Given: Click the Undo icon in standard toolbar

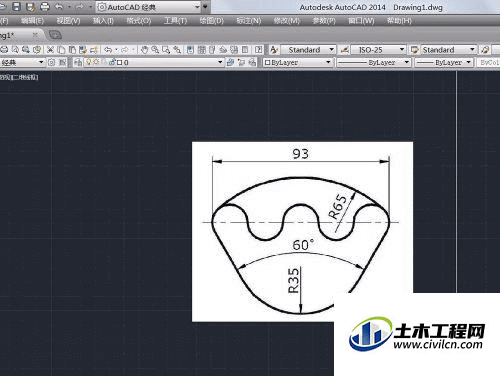Looking at the screenshot, I should pyautogui.click(x=108, y=50).
